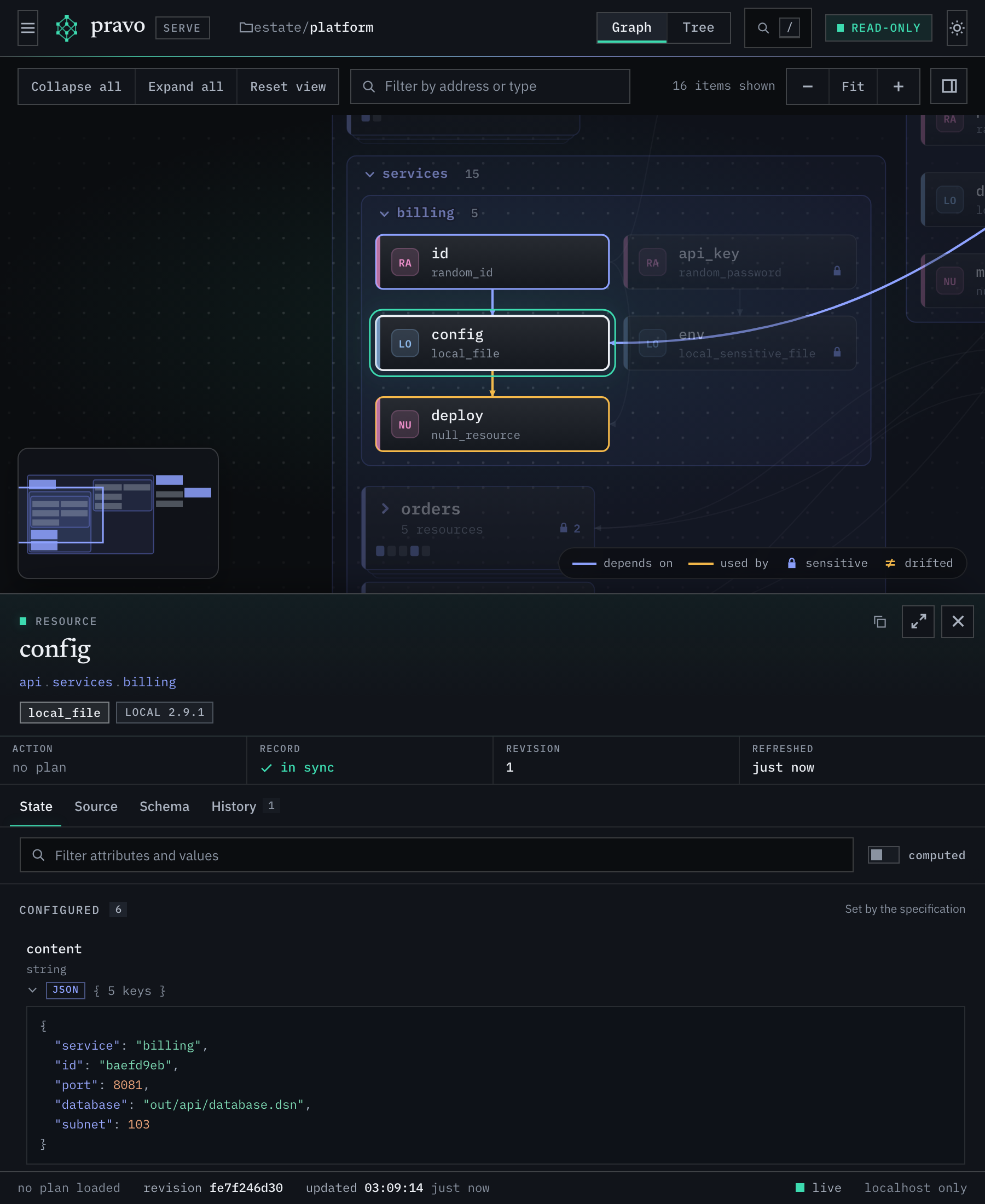985x1204 pixels.
Task: Click the lock icon on api_key node
Action: (837, 271)
